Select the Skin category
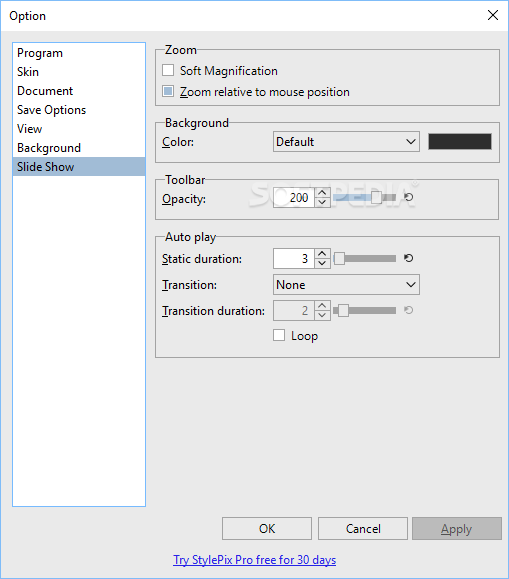This screenshot has height=579, width=509. click(x=79, y=72)
